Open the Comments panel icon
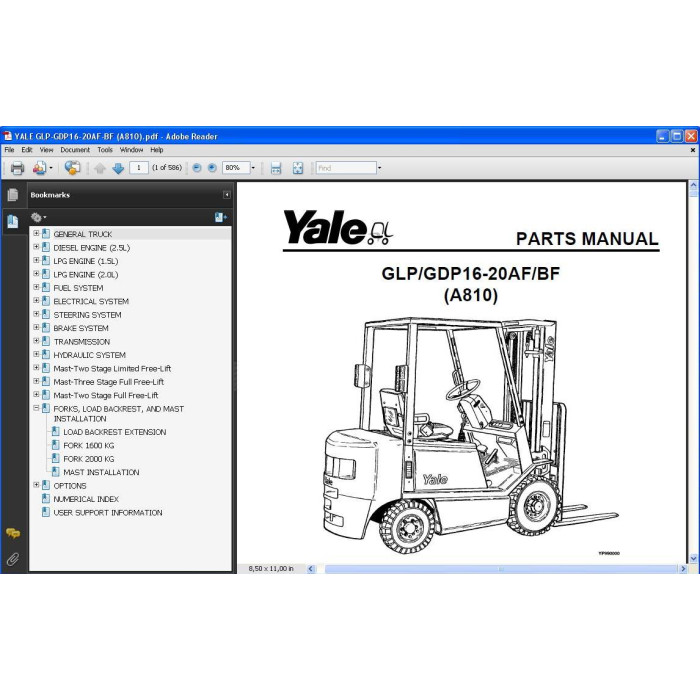Viewport: 700px width, 700px height. pyautogui.click(x=13, y=533)
